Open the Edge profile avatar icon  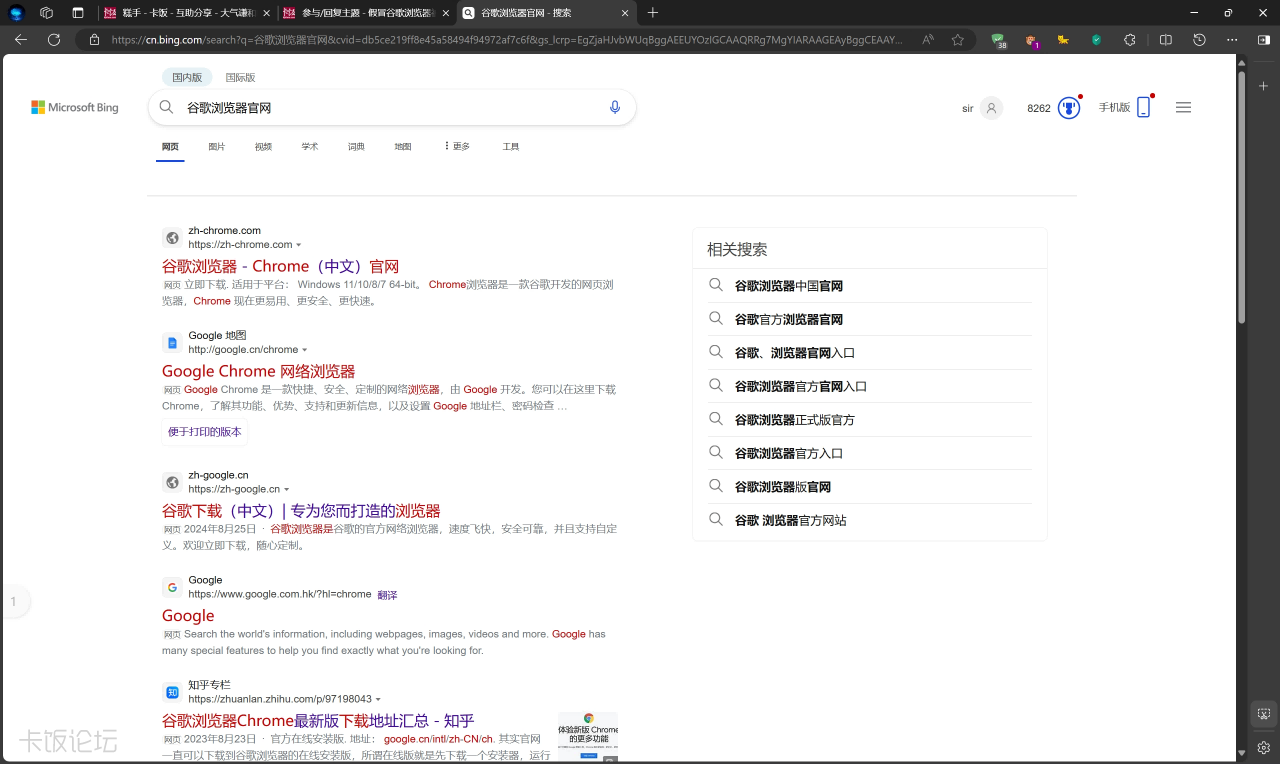16,13
